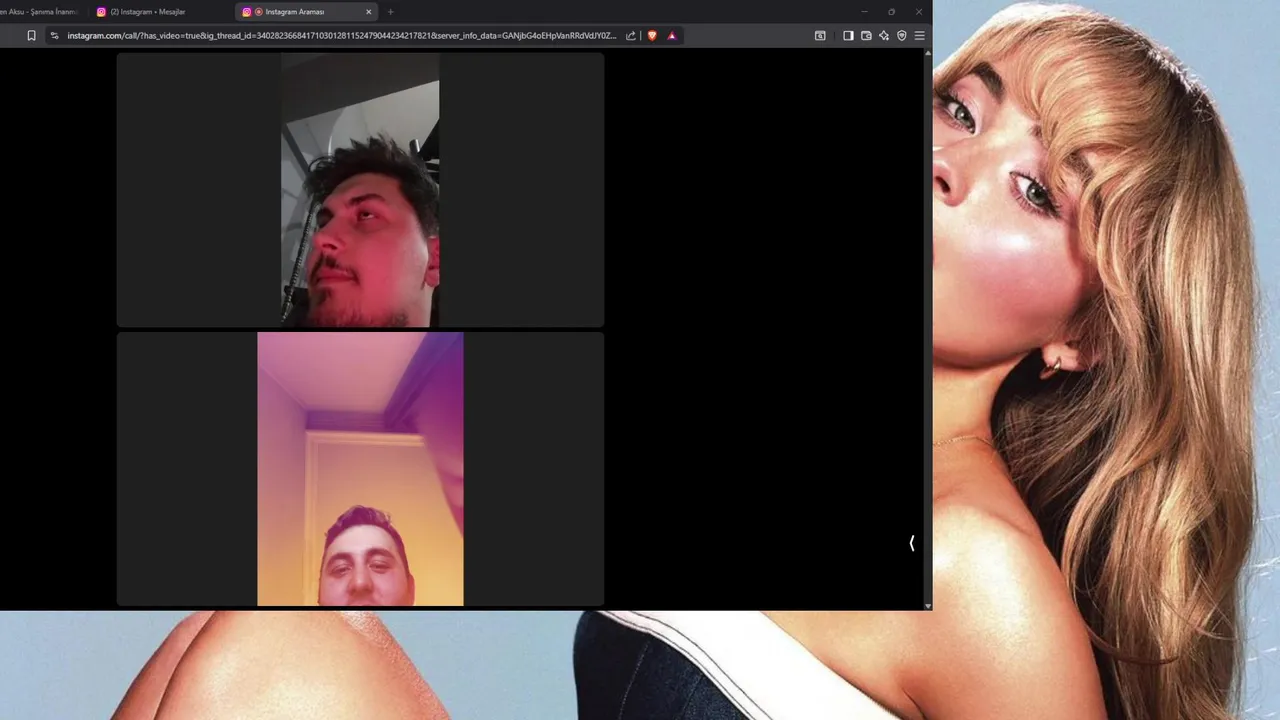The width and height of the screenshot is (1280, 720).
Task: Click the scroll-down arrow of page scrollbar
Action: (928, 605)
